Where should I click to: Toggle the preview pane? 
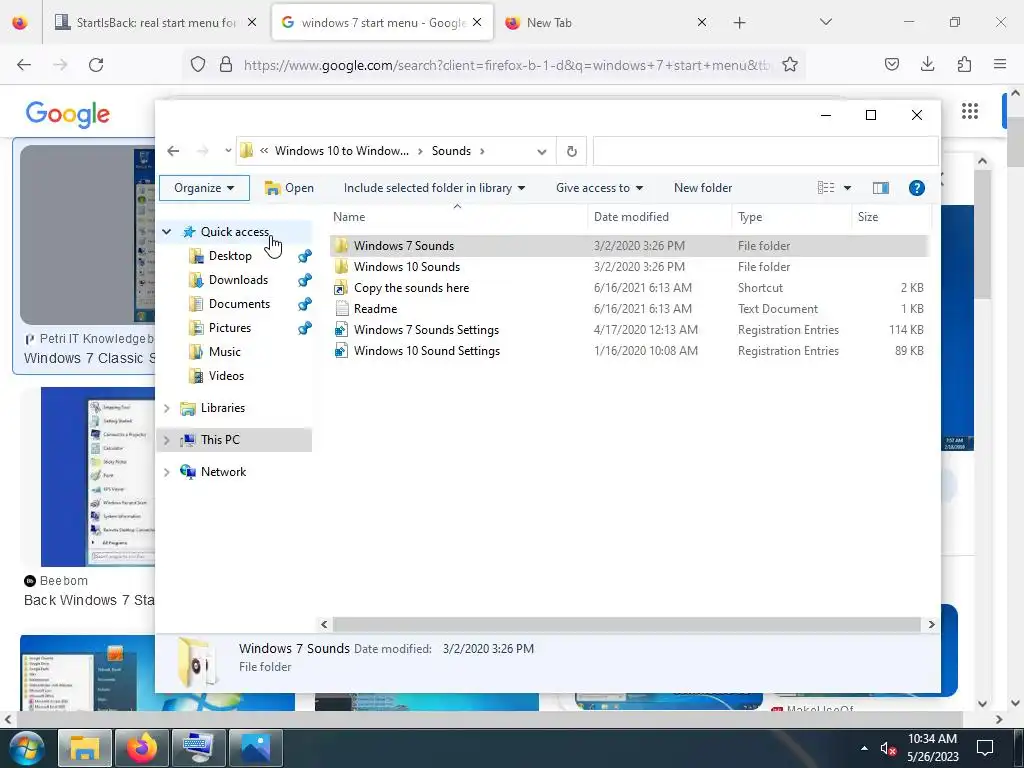click(x=880, y=188)
